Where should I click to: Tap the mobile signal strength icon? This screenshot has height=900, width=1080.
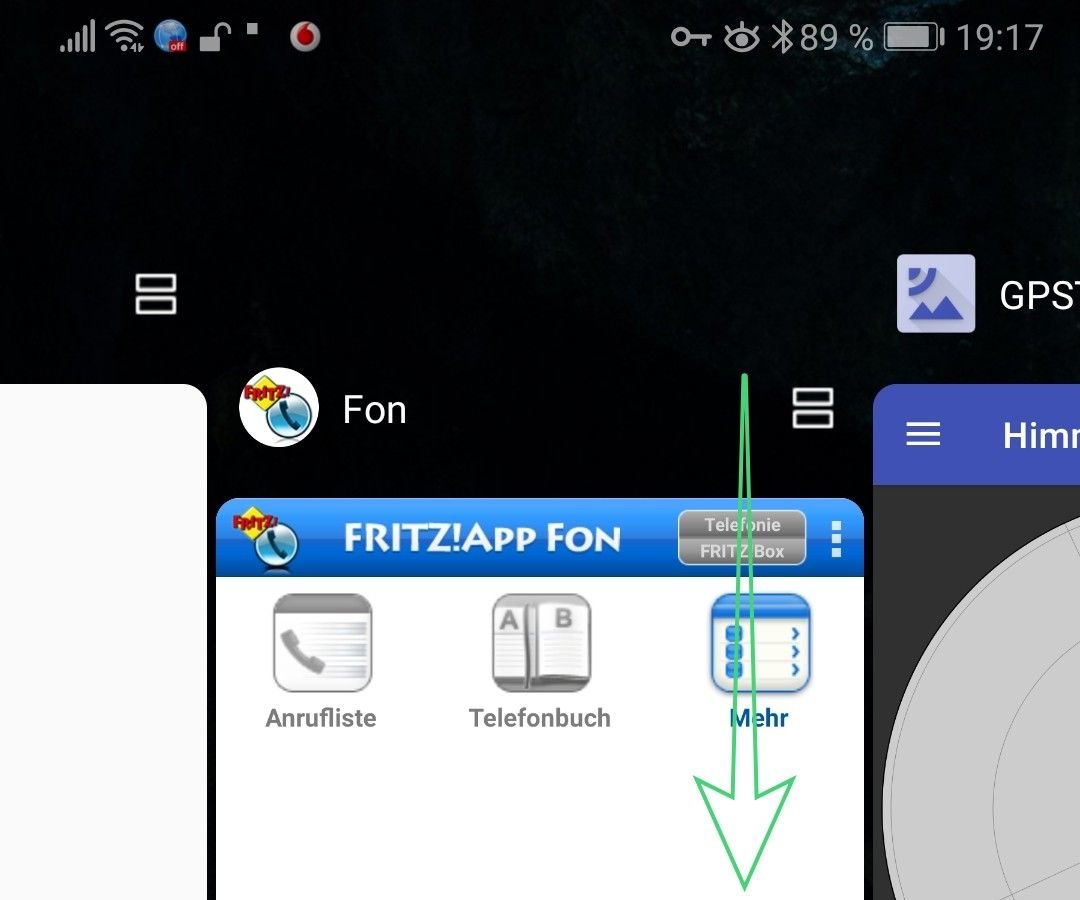click(77, 36)
